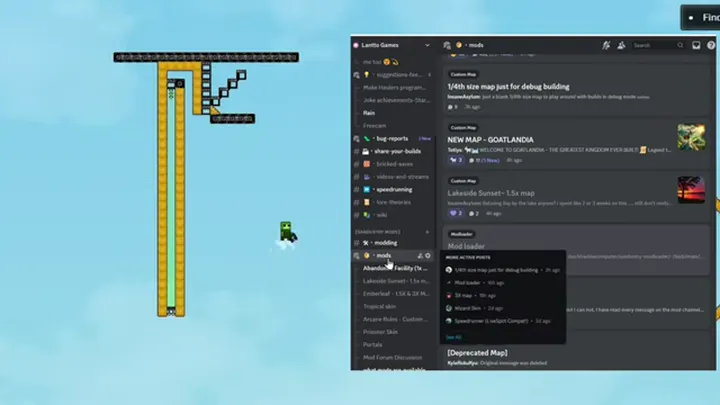Toggle purple heart reaction on Lakeside Sunset post

tap(456, 213)
